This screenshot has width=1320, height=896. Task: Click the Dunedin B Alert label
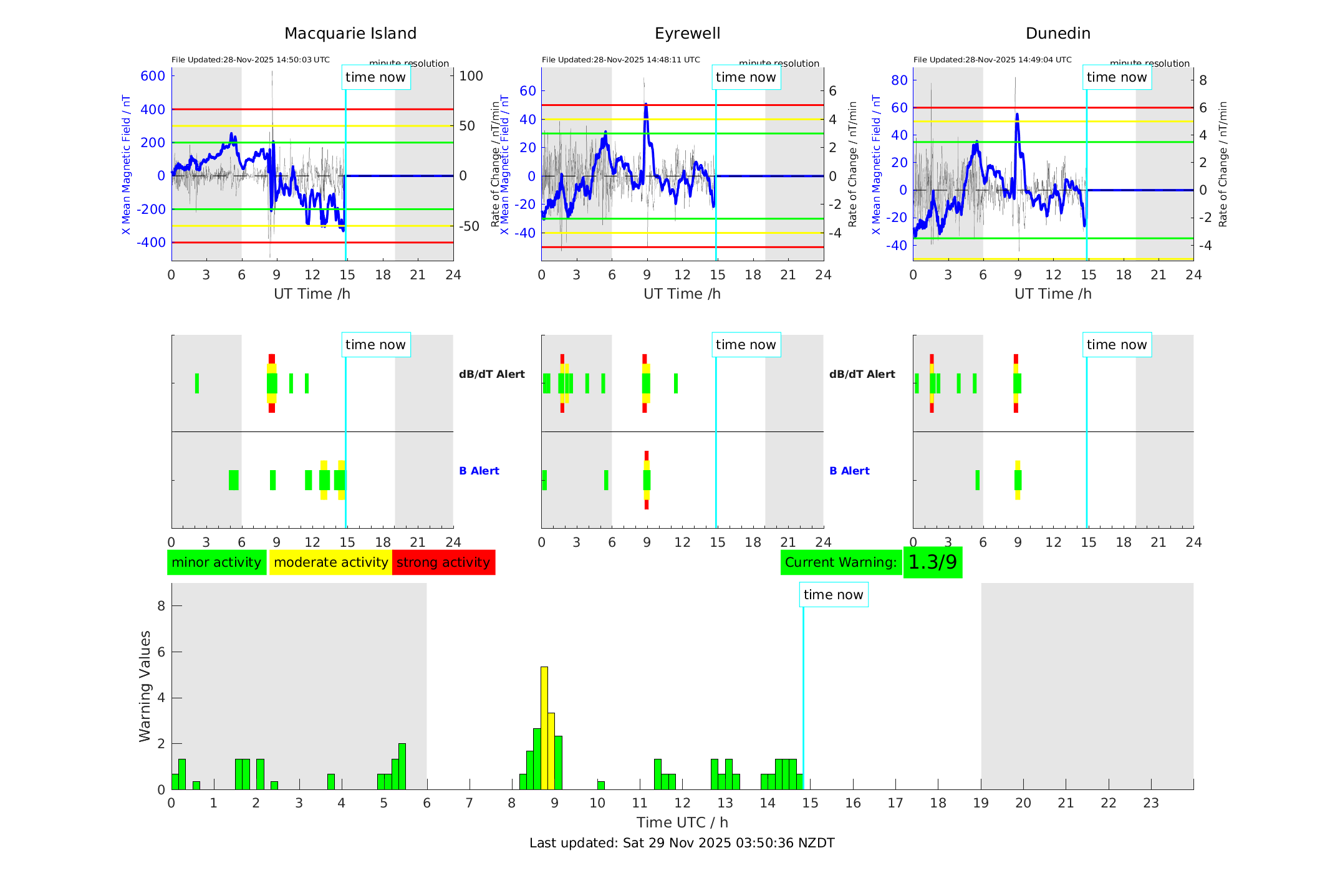[849, 471]
